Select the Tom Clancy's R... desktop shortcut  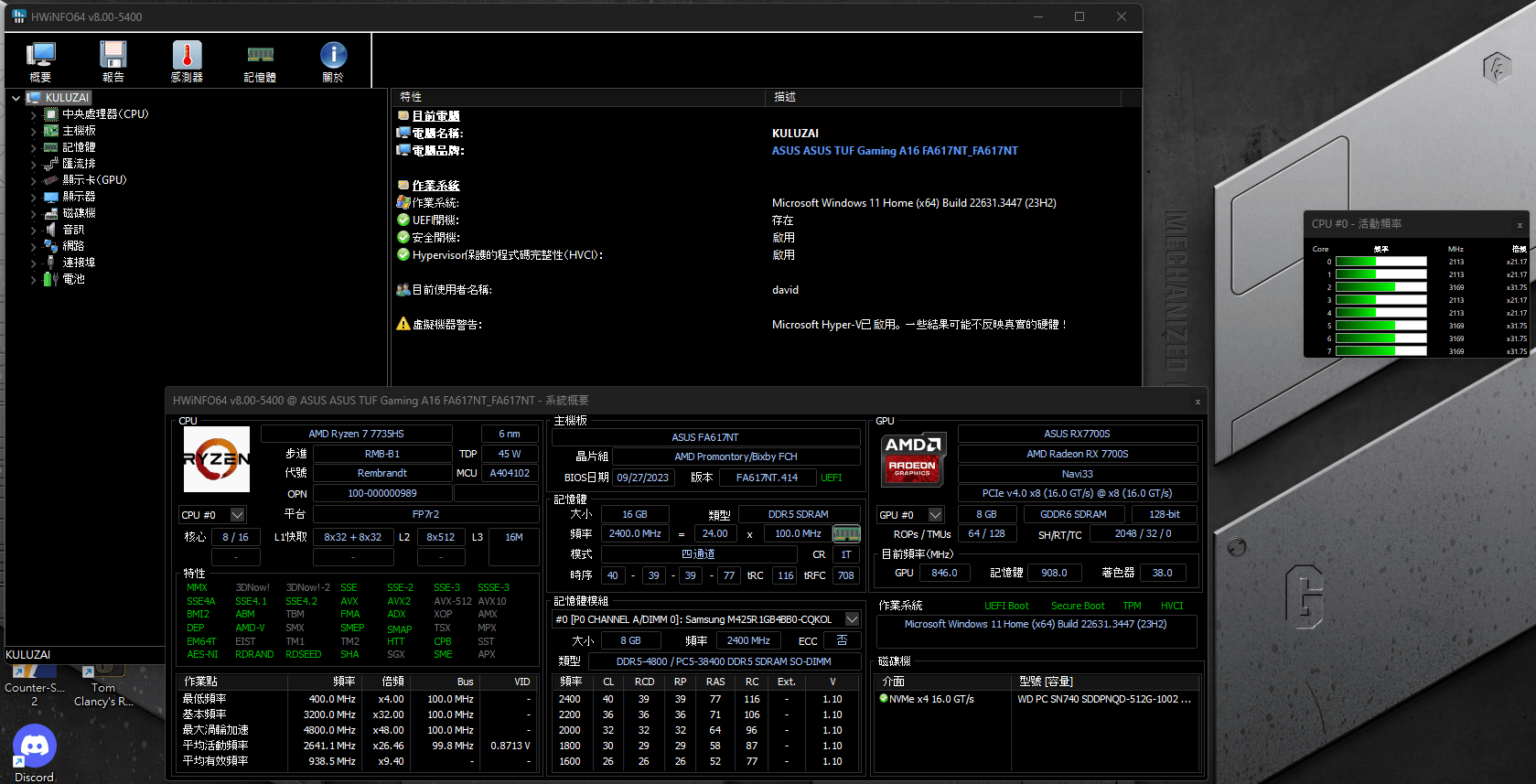103,686
